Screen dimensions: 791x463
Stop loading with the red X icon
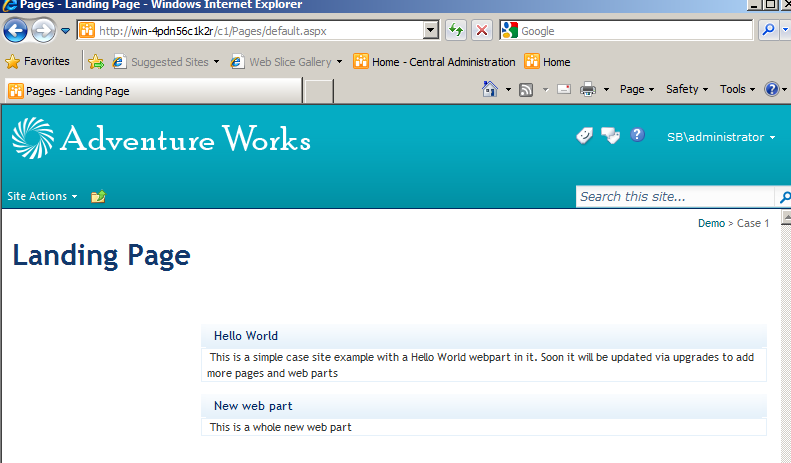(x=482, y=30)
